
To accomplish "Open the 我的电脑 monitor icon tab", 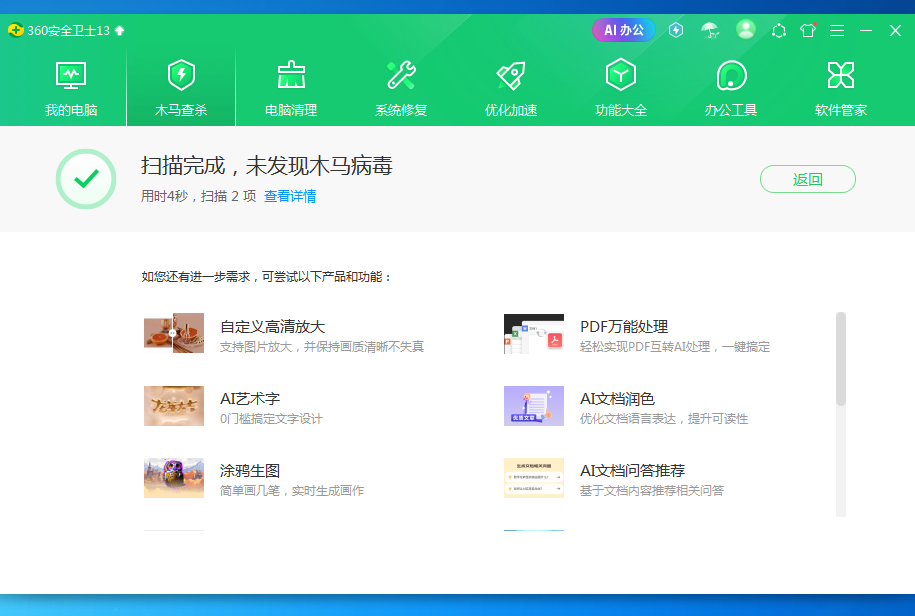I will tap(71, 76).
